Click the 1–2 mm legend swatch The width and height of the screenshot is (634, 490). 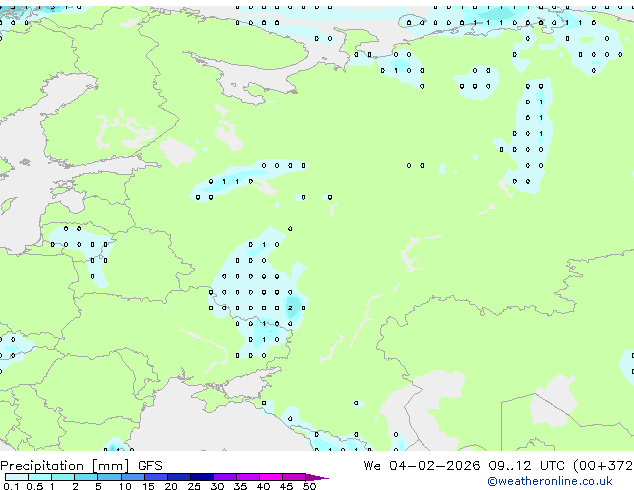pyautogui.click(x=63, y=477)
